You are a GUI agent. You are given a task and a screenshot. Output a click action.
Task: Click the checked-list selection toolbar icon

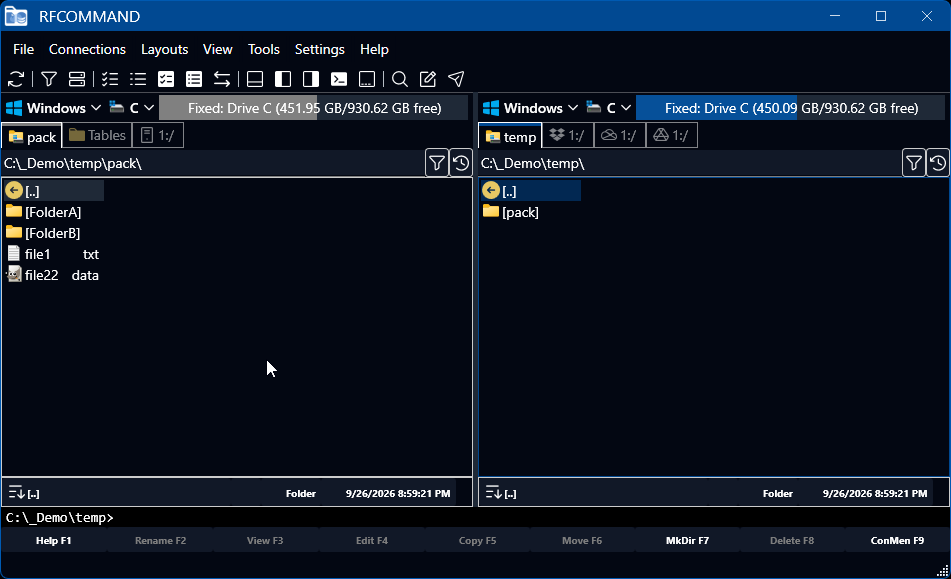(x=110, y=79)
